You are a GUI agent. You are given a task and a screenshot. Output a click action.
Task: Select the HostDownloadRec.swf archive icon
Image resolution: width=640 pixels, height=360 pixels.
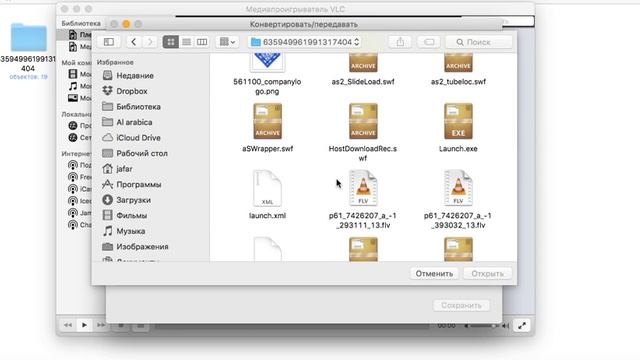coord(363,121)
